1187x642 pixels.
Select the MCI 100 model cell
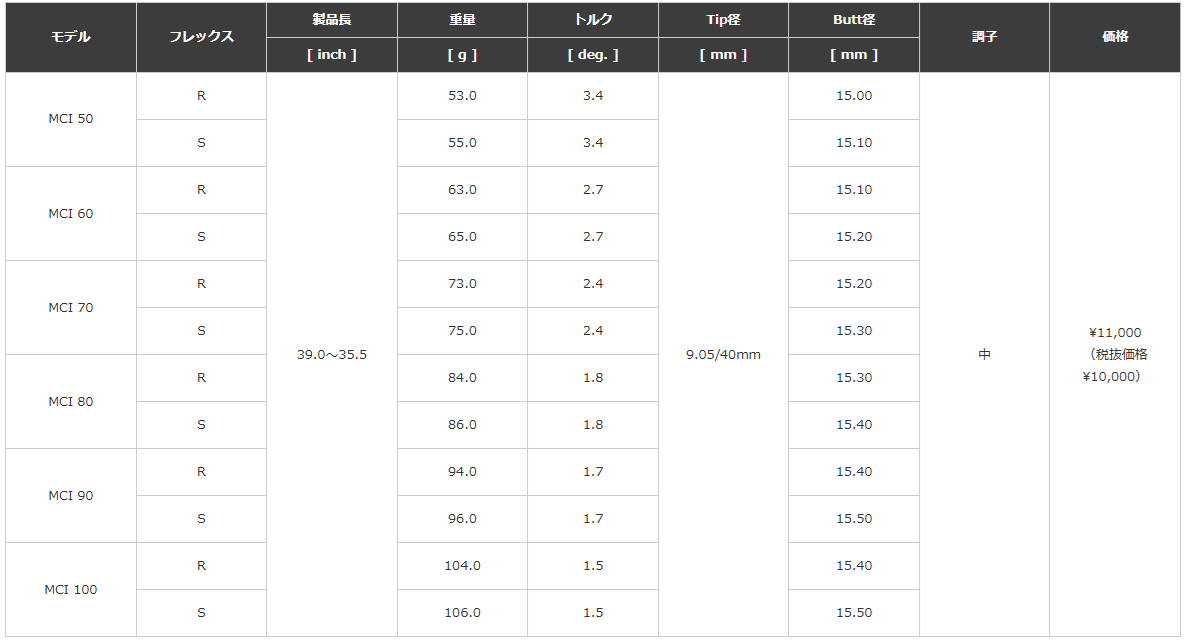tap(71, 589)
